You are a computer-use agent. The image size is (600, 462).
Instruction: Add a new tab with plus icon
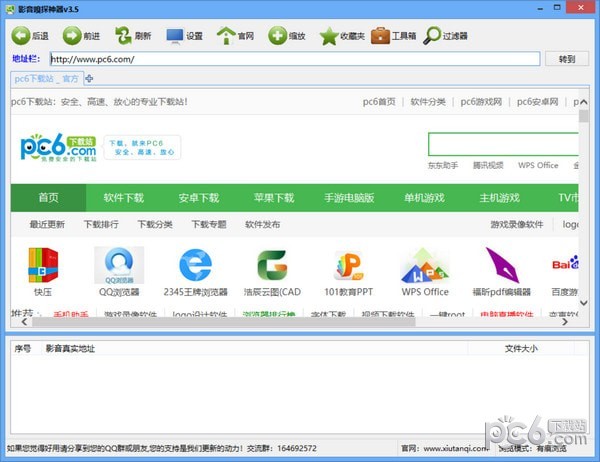point(89,78)
